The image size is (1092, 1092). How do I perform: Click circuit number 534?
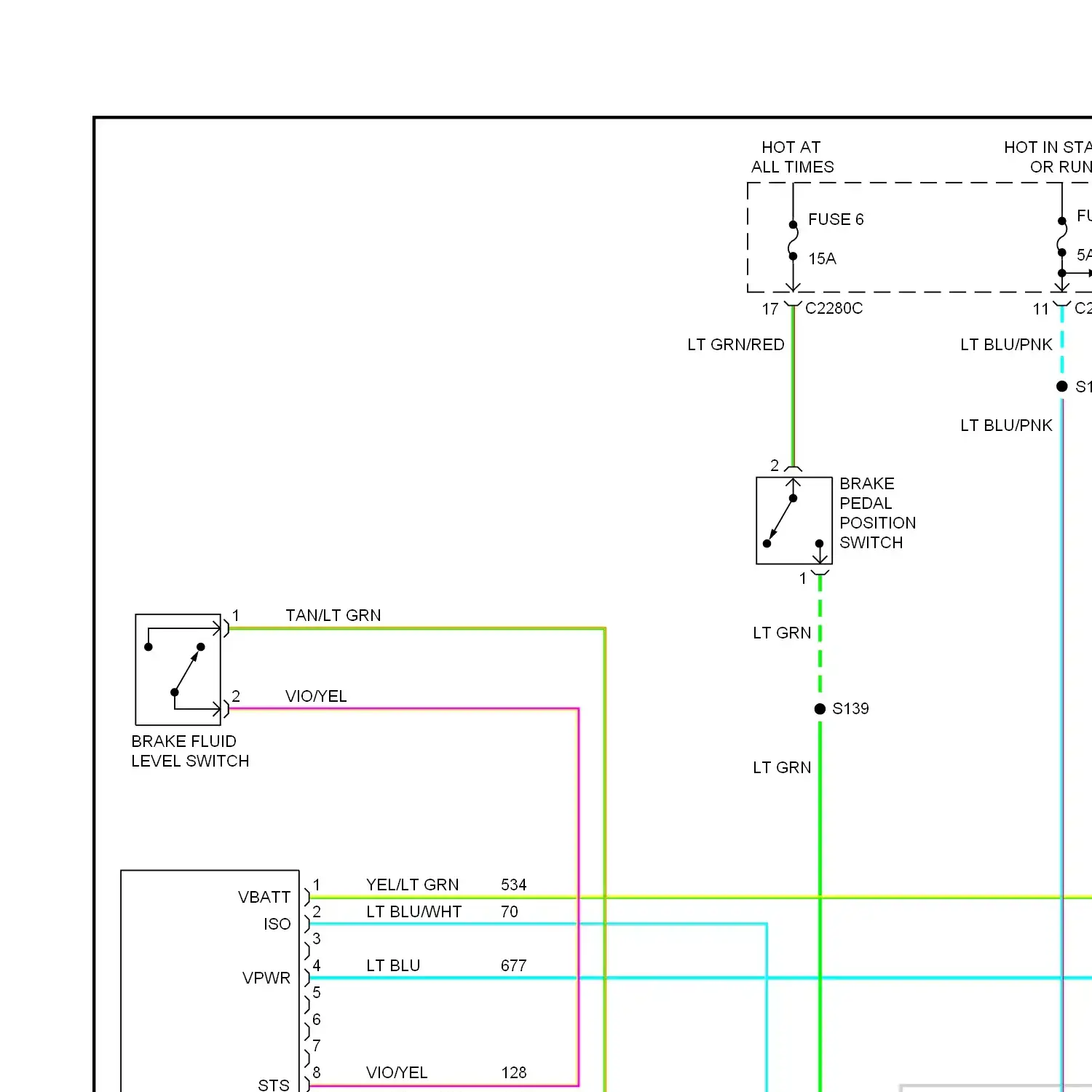click(514, 885)
